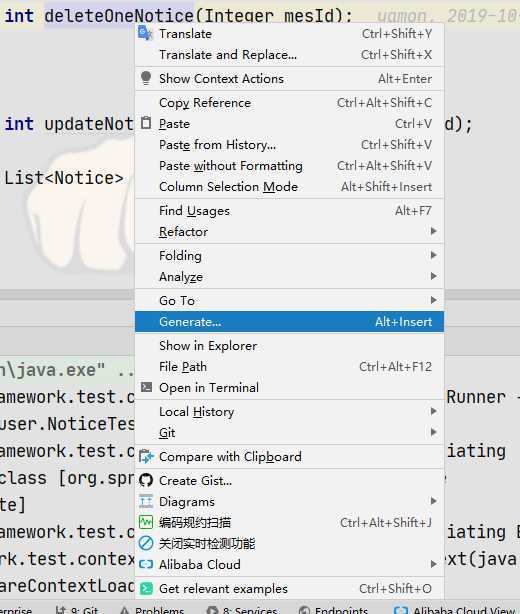Select Create Gist... entry

(289, 480)
